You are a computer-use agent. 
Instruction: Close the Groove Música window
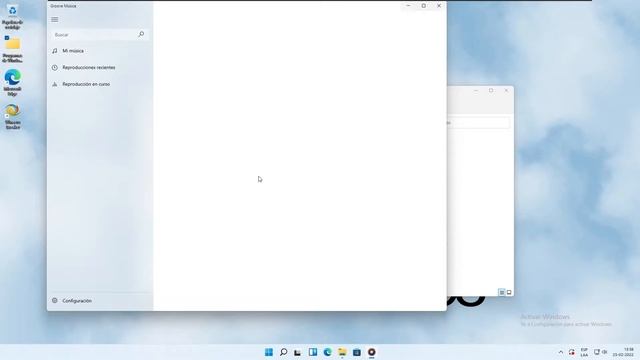pos(439,6)
